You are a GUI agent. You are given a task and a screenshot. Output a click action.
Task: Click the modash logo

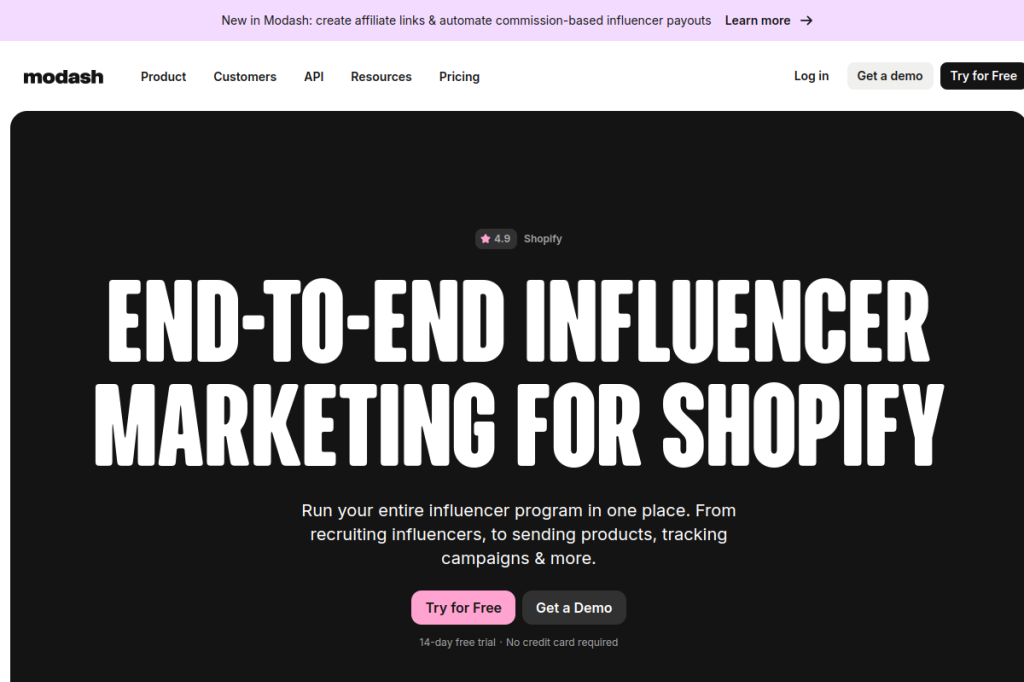tap(63, 77)
